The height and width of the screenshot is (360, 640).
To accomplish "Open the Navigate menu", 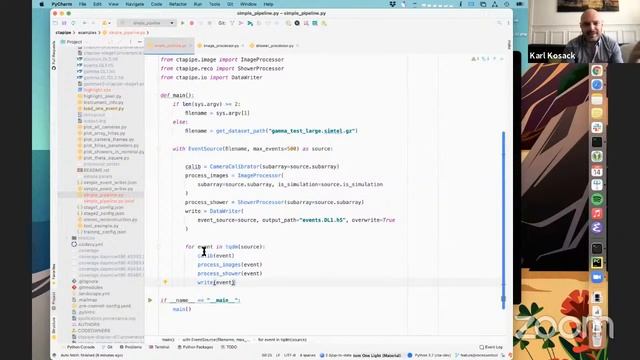I will click(135, 4).
